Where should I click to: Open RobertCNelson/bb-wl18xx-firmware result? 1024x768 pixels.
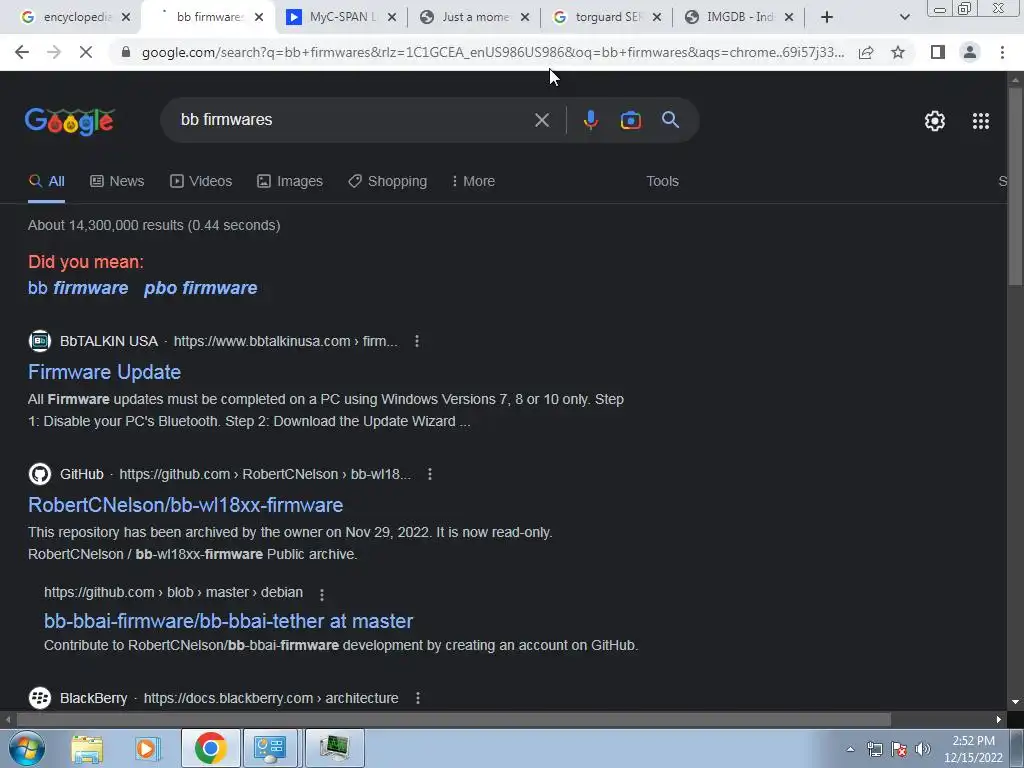(185, 505)
